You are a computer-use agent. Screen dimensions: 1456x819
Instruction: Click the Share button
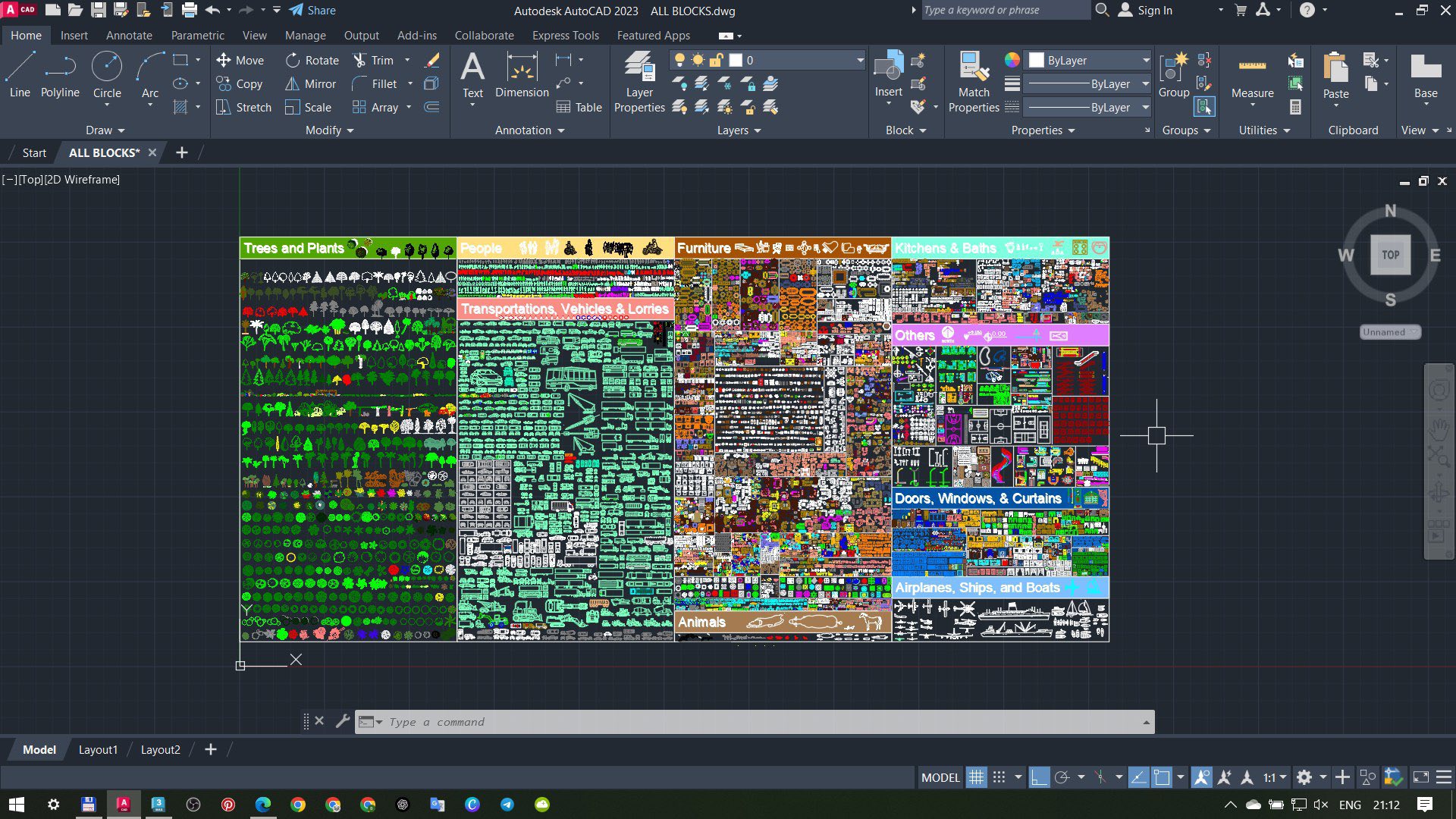312,11
